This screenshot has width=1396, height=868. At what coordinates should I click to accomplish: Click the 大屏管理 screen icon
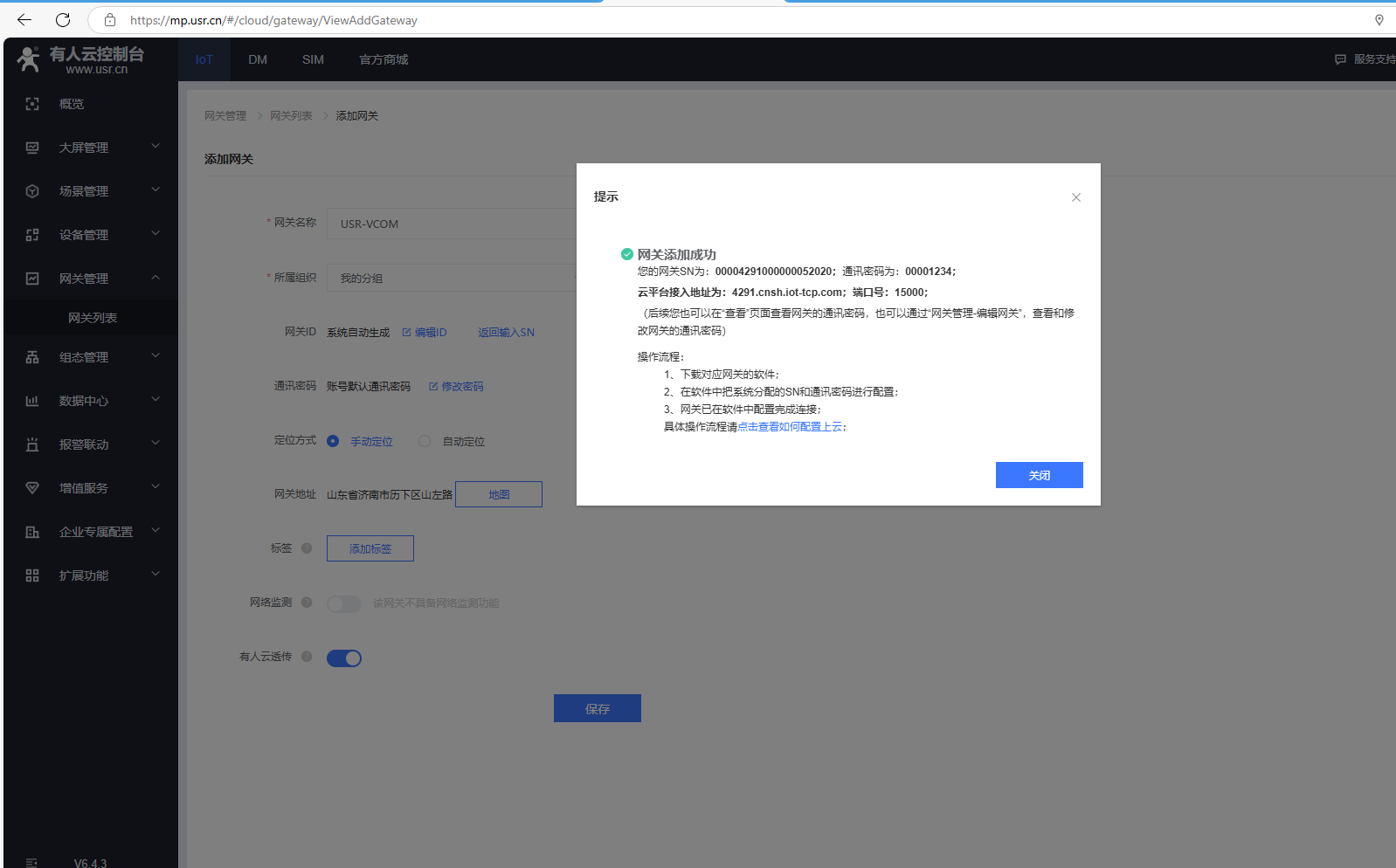pyautogui.click(x=32, y=148)
